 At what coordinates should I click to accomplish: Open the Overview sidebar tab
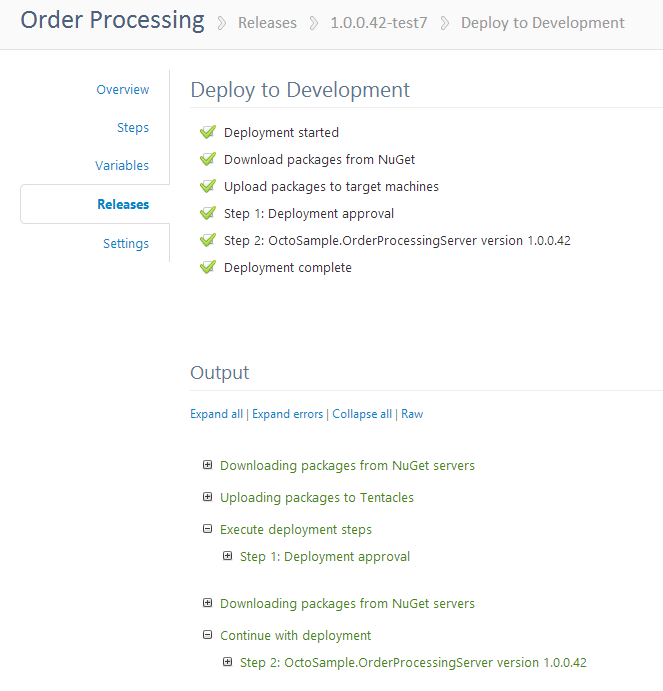[122, 90]
